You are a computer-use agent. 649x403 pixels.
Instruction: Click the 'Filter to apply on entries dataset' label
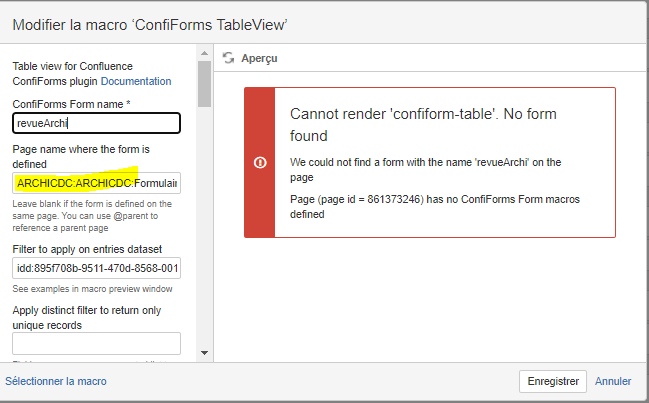87,249
